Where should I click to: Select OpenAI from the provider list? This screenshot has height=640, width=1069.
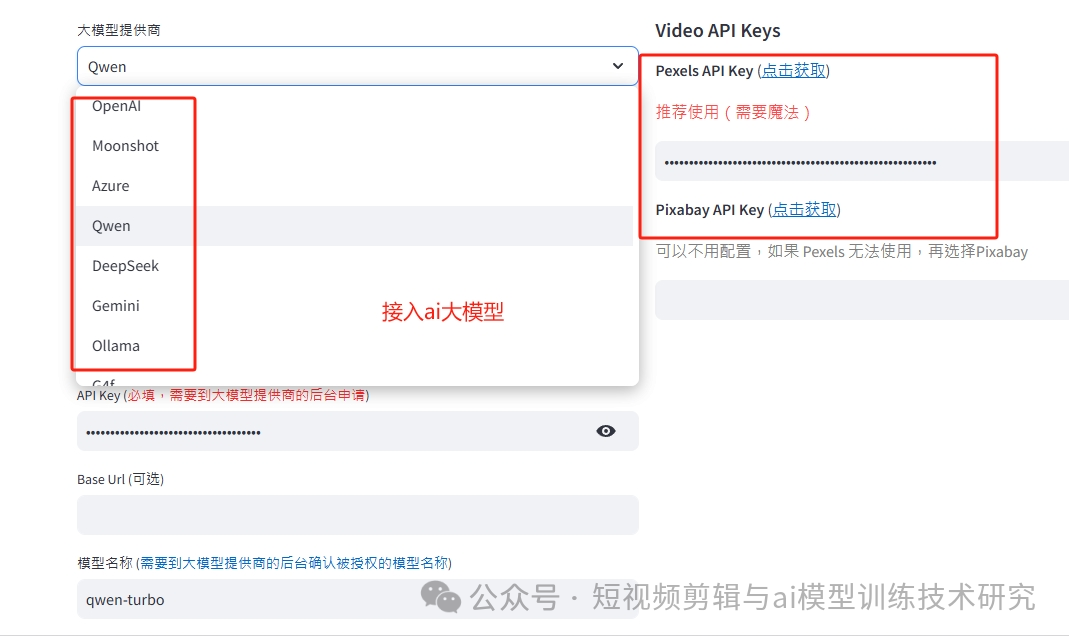(x=354, y=106)
